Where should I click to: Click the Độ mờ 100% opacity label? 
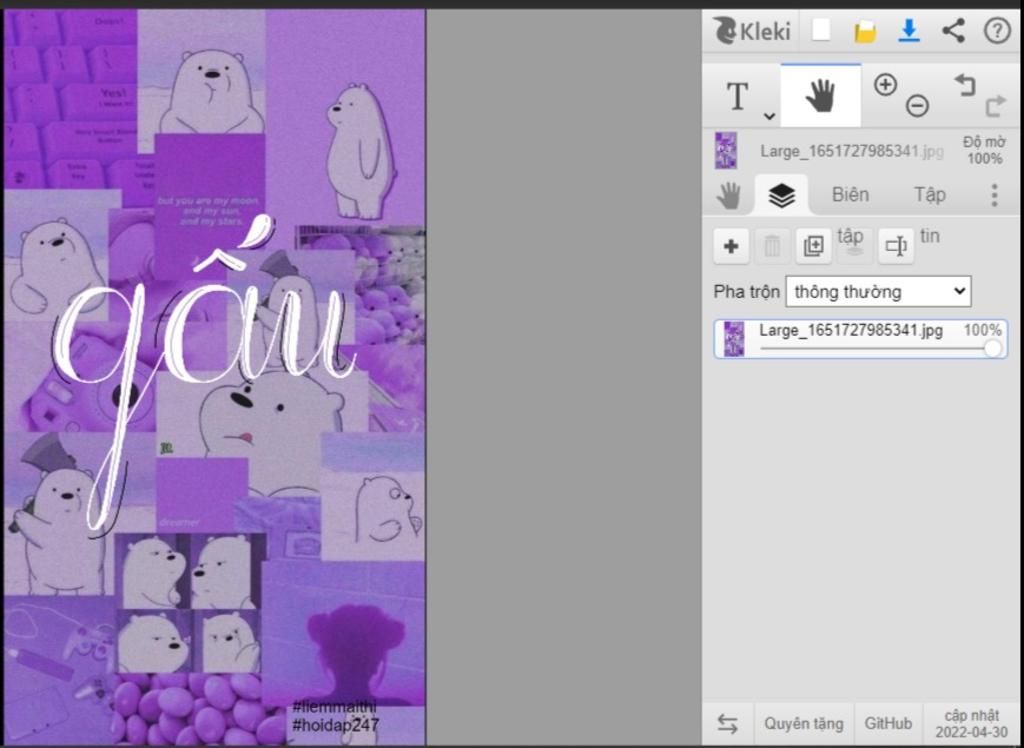coord(984,150)
